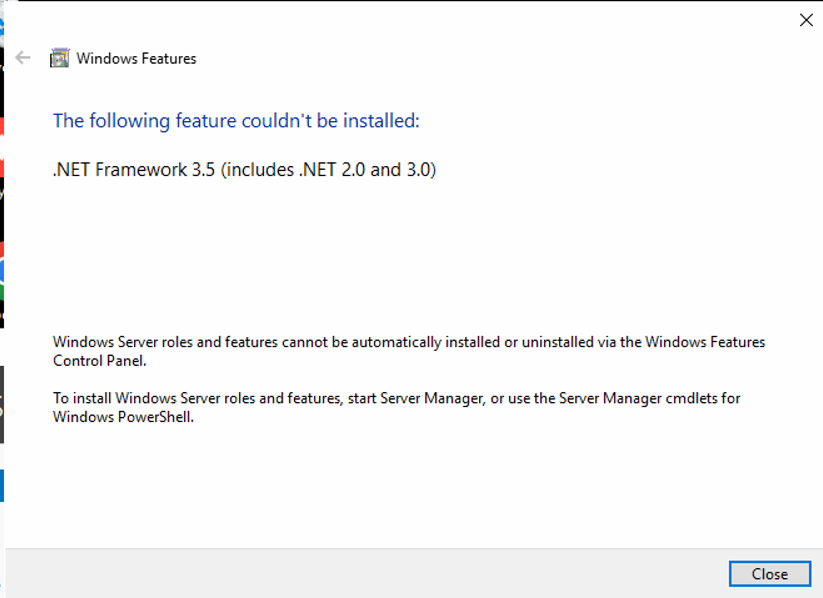Click the words "Windows PowerShell"

(x=121, y=416)
